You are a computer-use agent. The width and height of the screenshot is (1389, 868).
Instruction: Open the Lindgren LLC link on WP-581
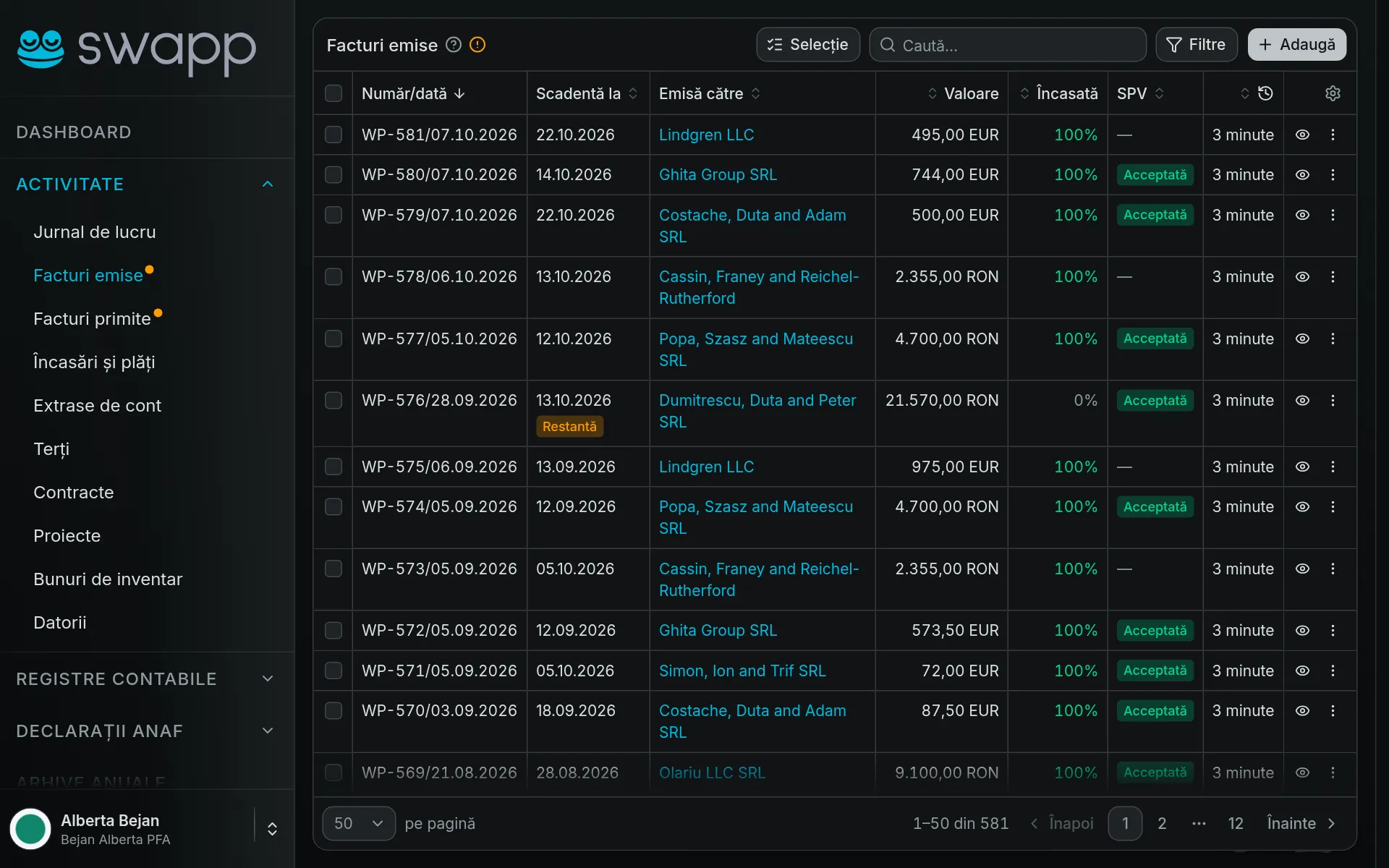(x=706, y=135)
